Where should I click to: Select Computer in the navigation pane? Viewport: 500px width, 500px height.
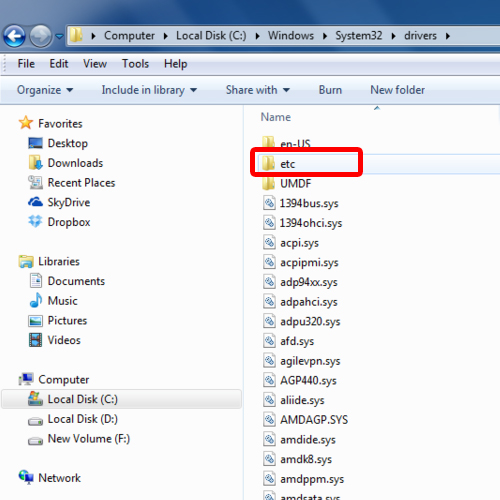click(x=64, y=379)
